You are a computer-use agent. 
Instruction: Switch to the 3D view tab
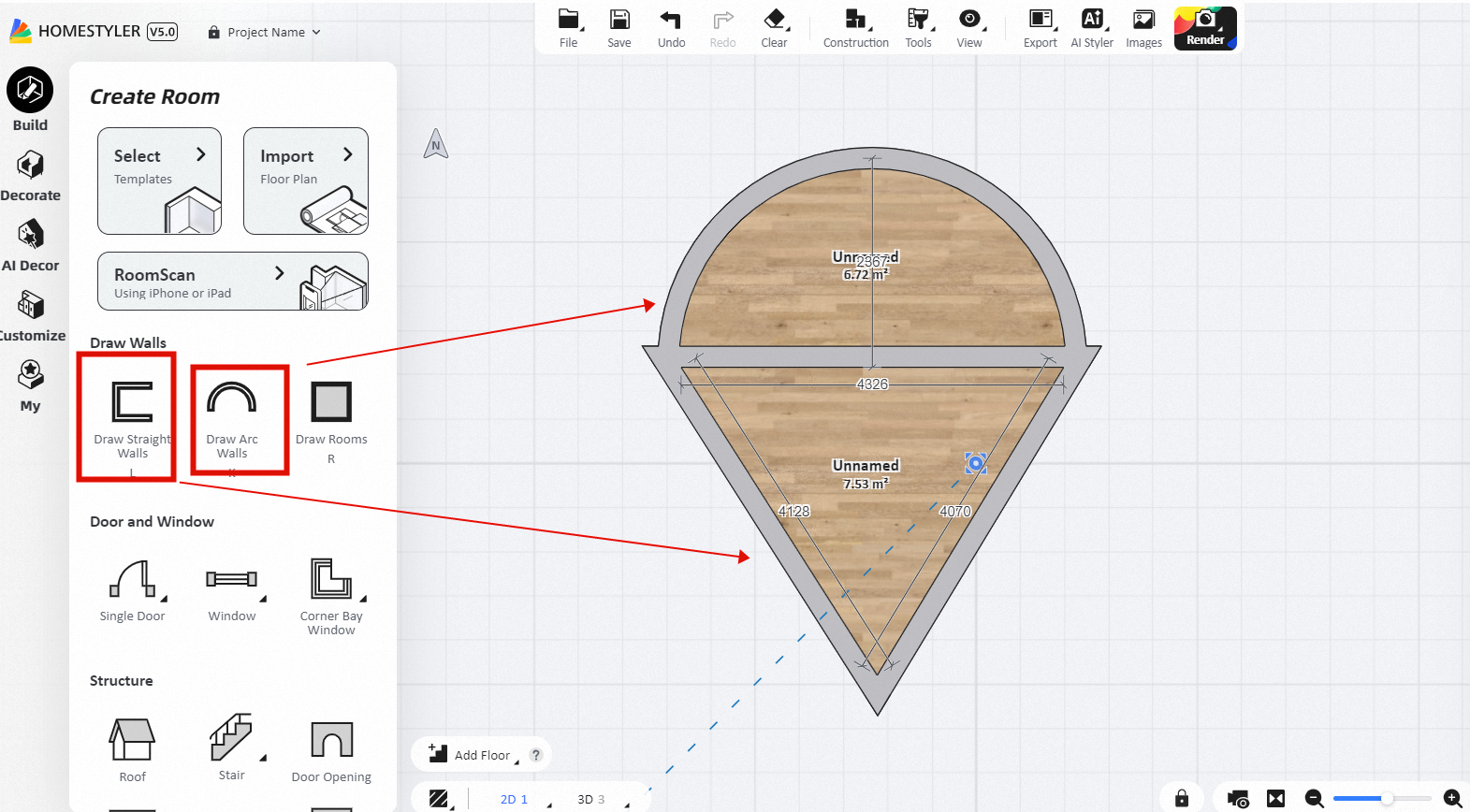[x=590, y=799]
